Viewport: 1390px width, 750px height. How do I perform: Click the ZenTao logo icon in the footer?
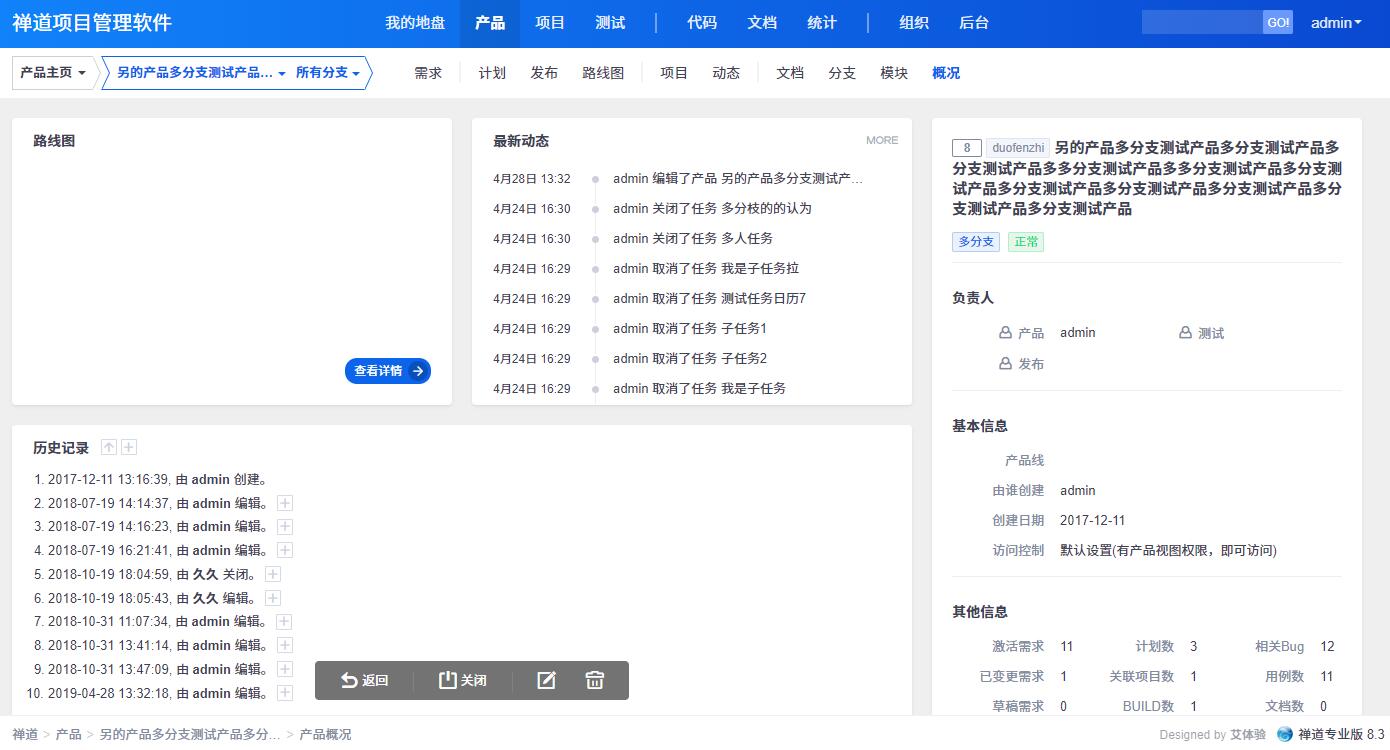1285,734
